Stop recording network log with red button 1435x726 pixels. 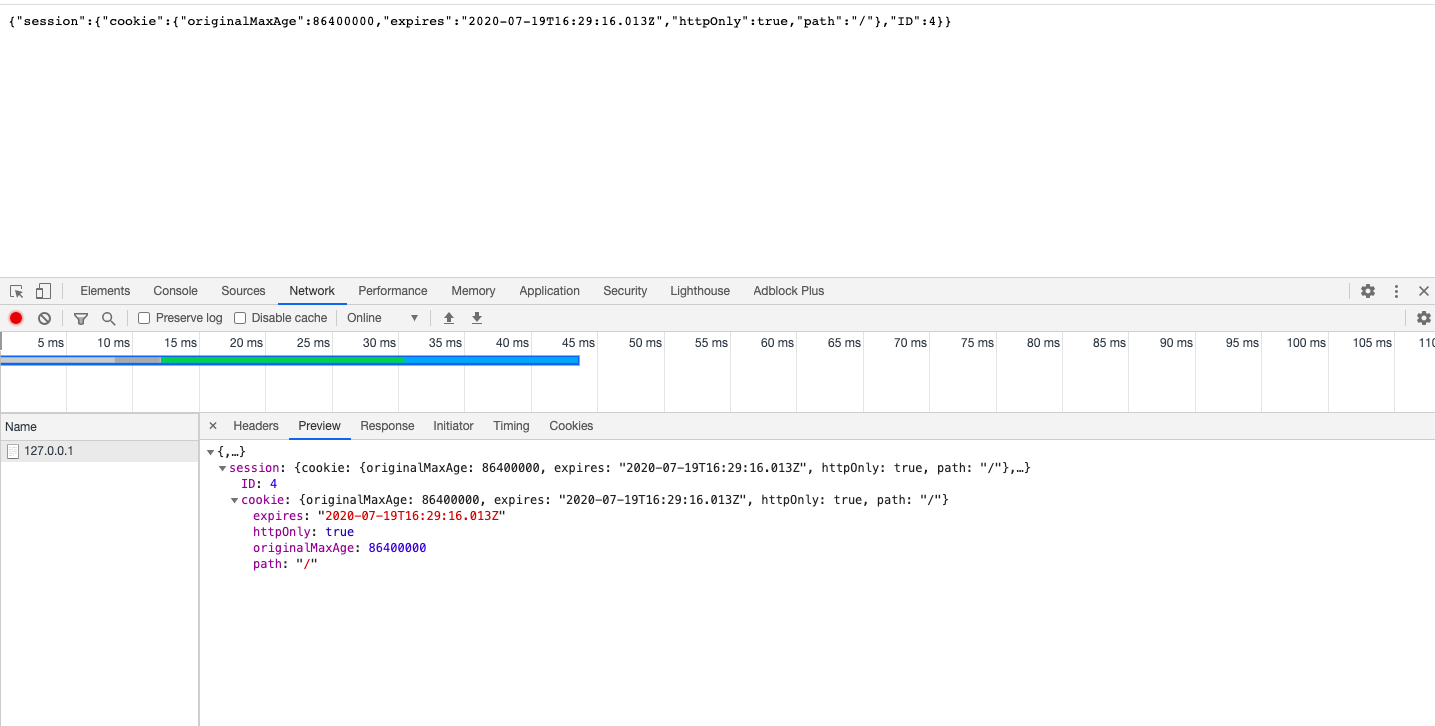(16, 318)
